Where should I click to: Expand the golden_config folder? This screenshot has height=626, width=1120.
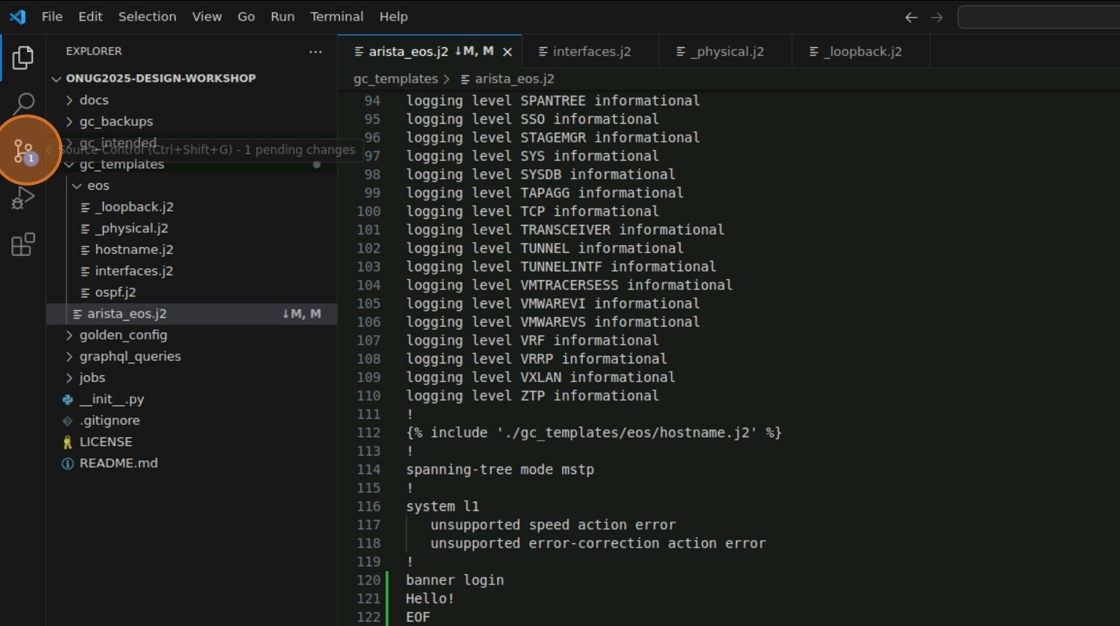(x=123, y=335)
